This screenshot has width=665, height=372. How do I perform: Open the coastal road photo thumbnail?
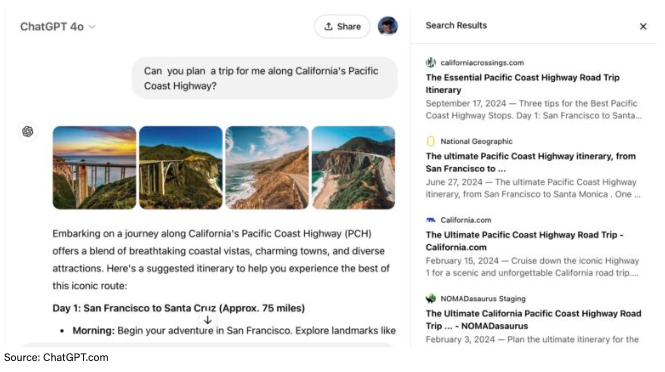point(267,168)
